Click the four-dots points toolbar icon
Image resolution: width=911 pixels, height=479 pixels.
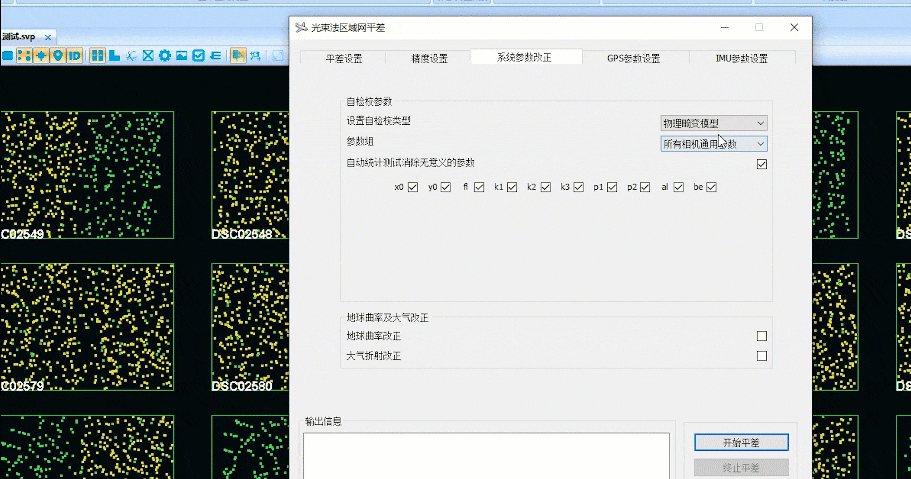coord(24,55)
